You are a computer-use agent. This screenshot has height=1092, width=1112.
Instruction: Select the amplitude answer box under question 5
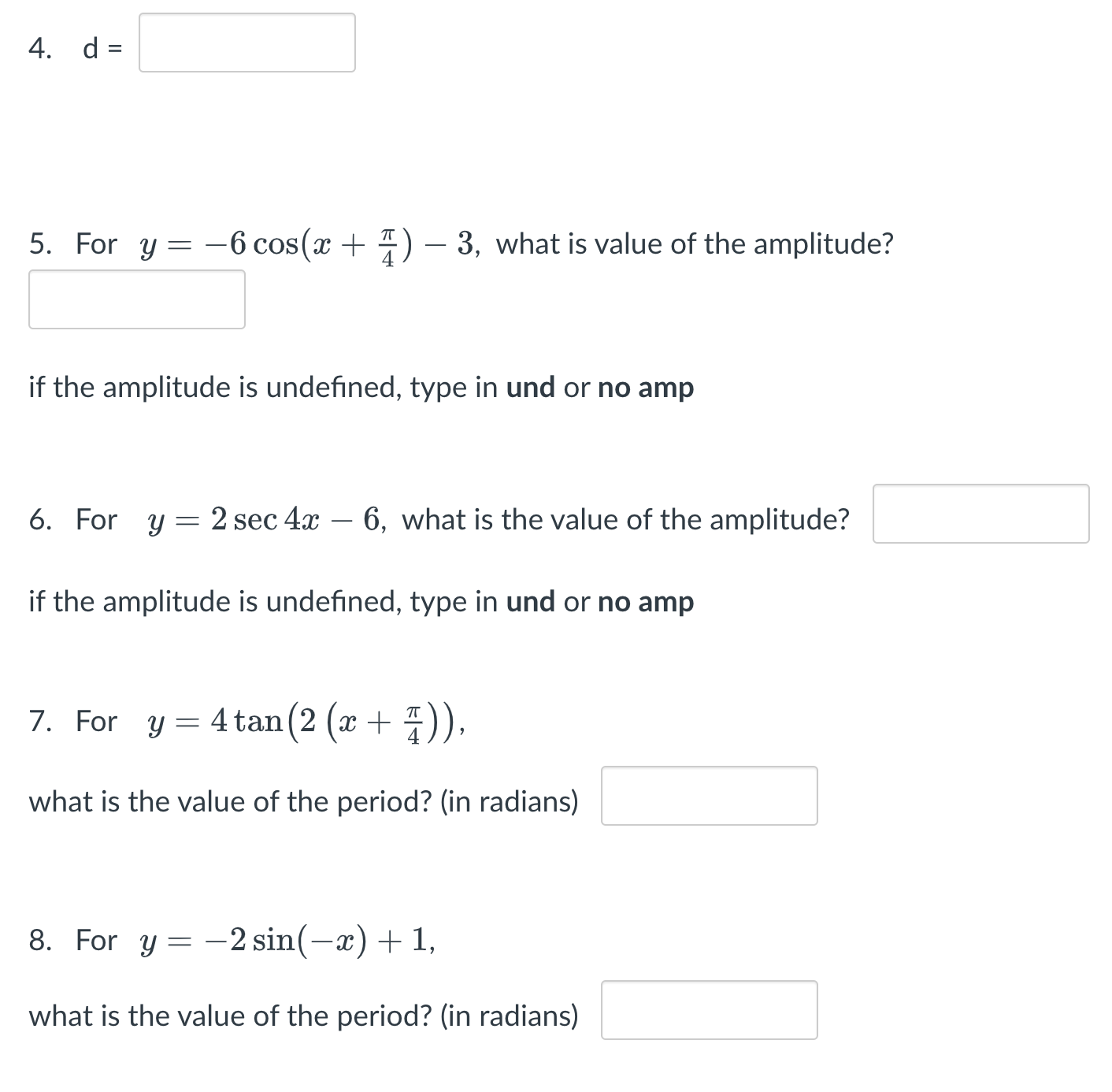pyautogui.click(x=137, y=299)
